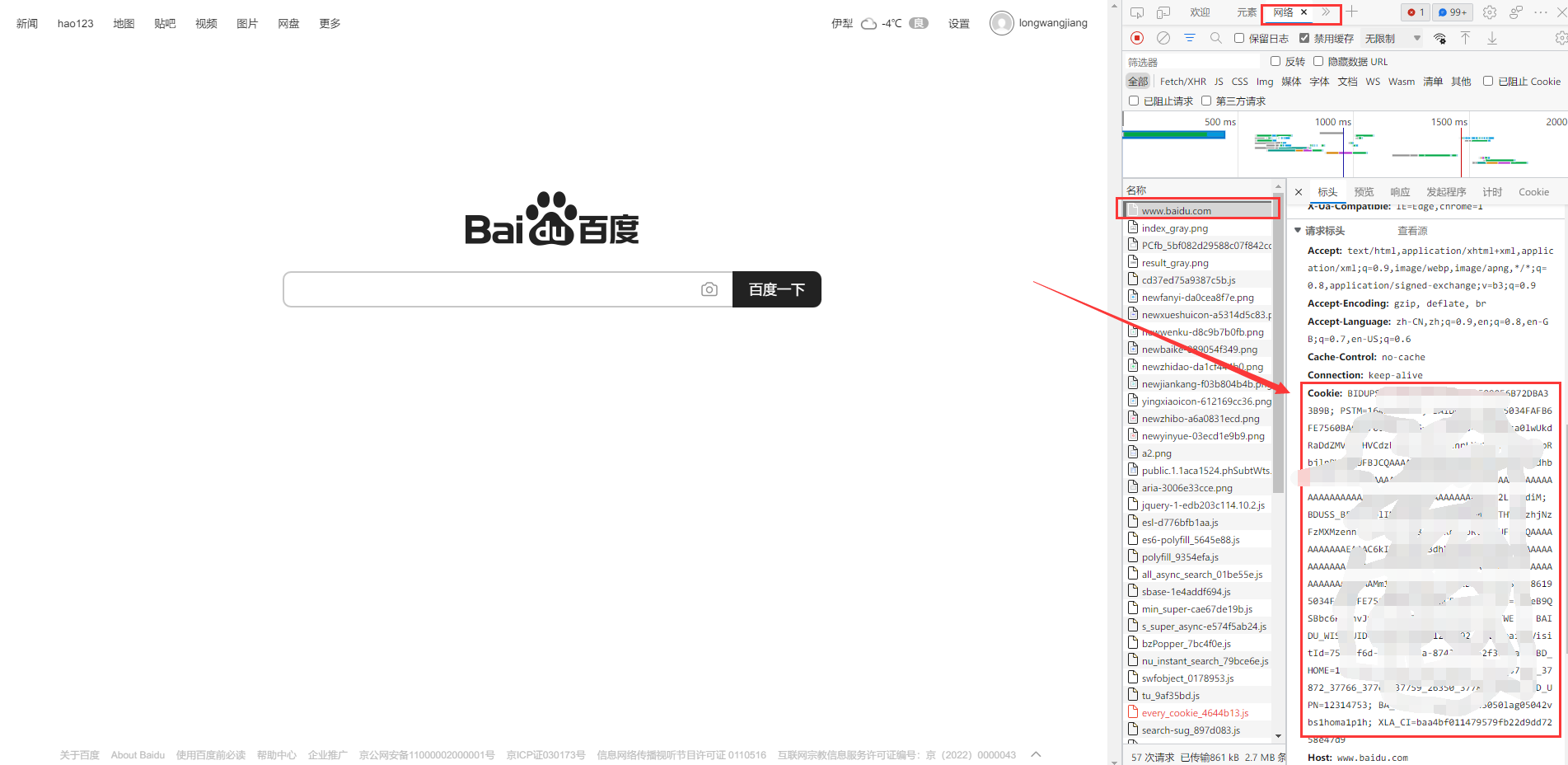This screenshot has width=1568, height=765.
Task: Open the 元素 DevTools tab
Action: click(1246, 12)
